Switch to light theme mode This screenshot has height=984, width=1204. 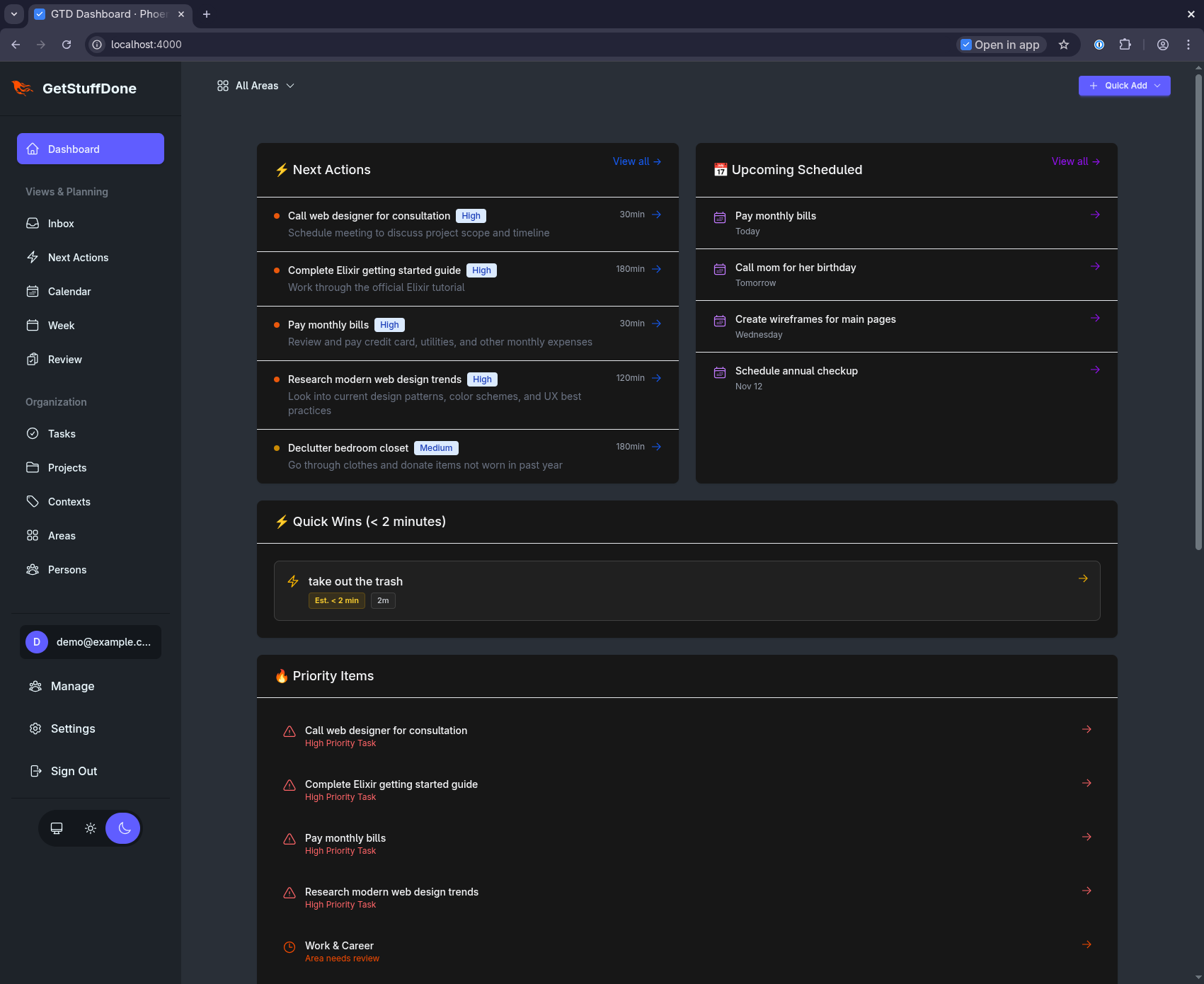tap(91, 828)
